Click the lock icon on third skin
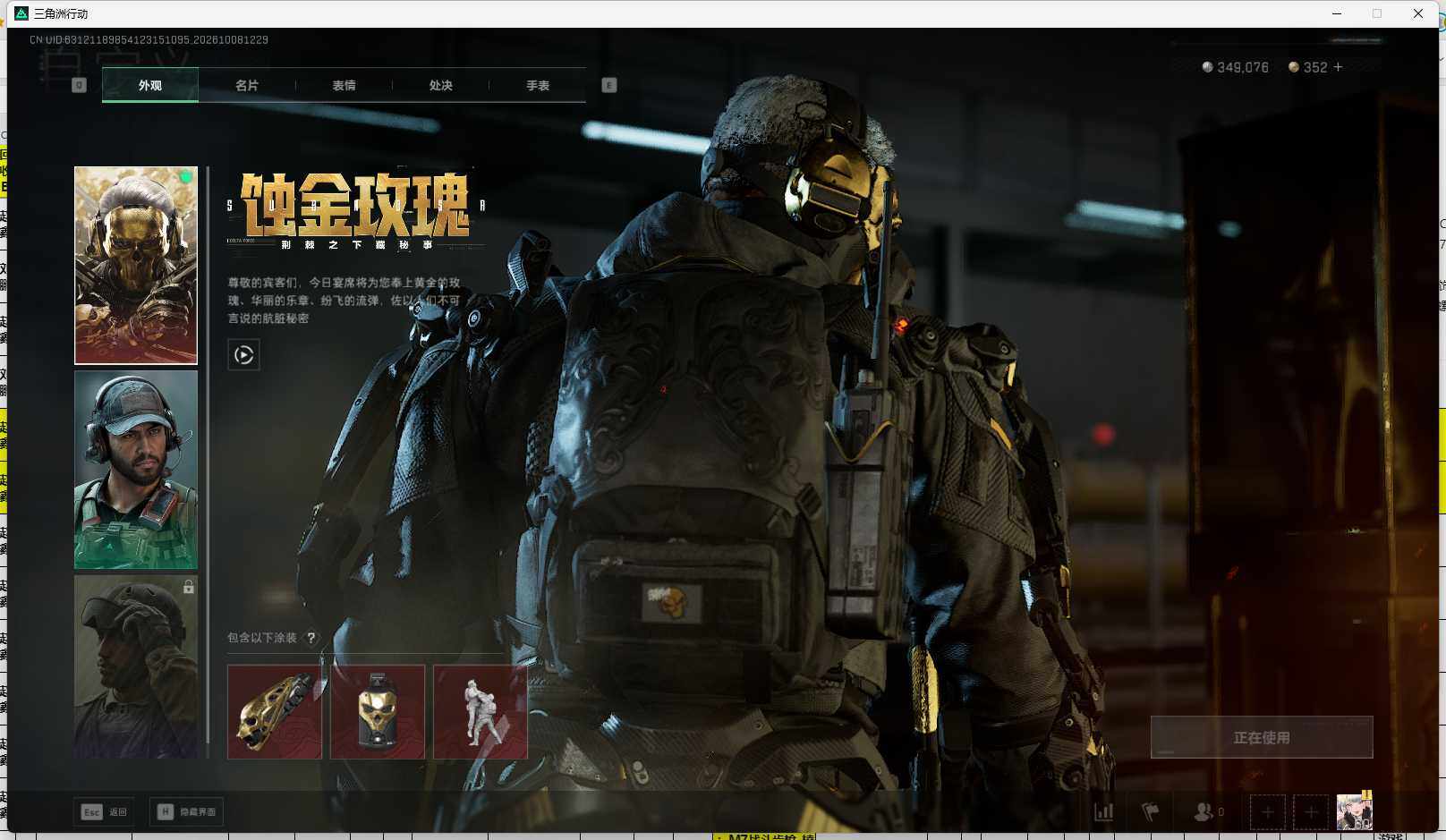1446x840 pixels. click(x=188, y=587)
